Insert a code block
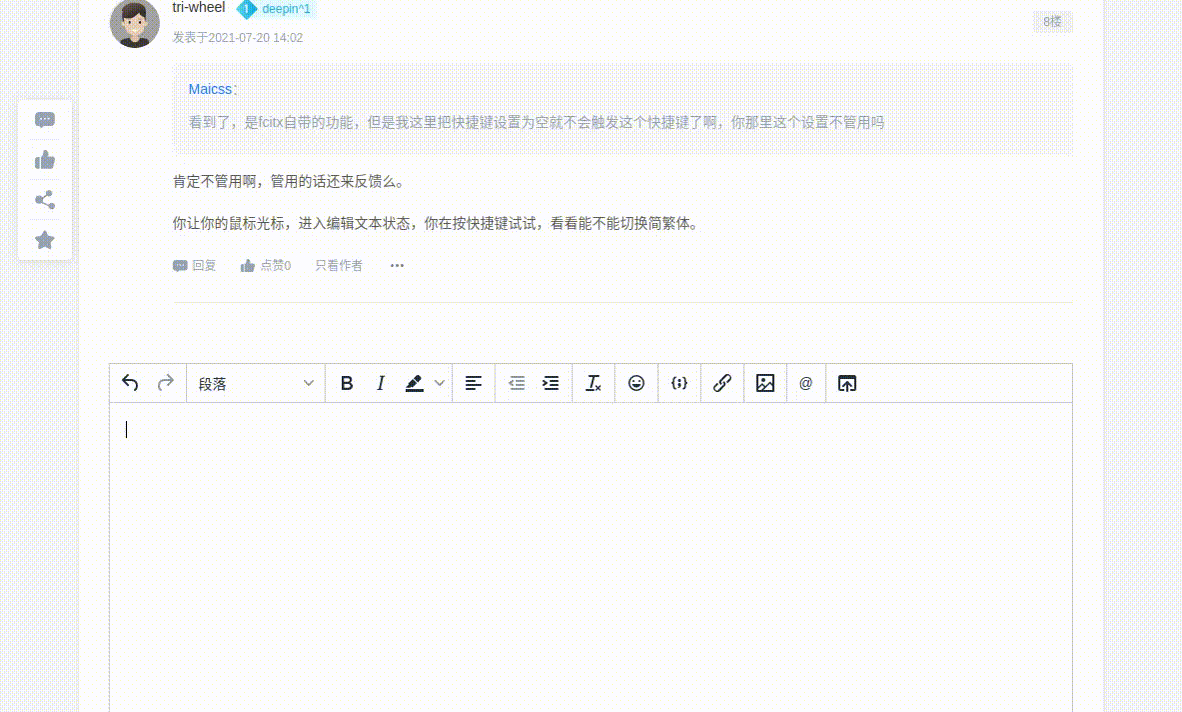This screenshot has width=1182, height=712. 679,384
